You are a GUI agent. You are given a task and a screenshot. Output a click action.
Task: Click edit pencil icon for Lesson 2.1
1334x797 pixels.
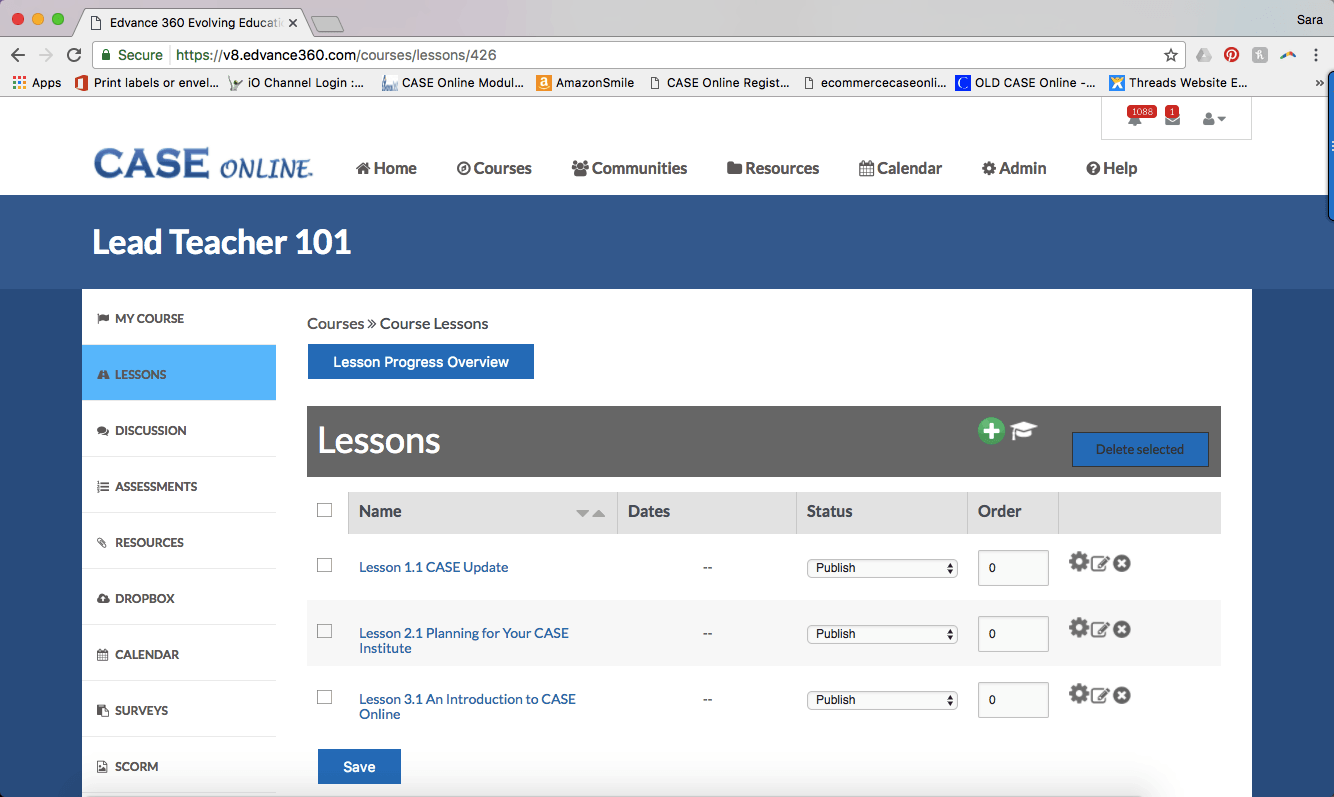point(1100,629)
